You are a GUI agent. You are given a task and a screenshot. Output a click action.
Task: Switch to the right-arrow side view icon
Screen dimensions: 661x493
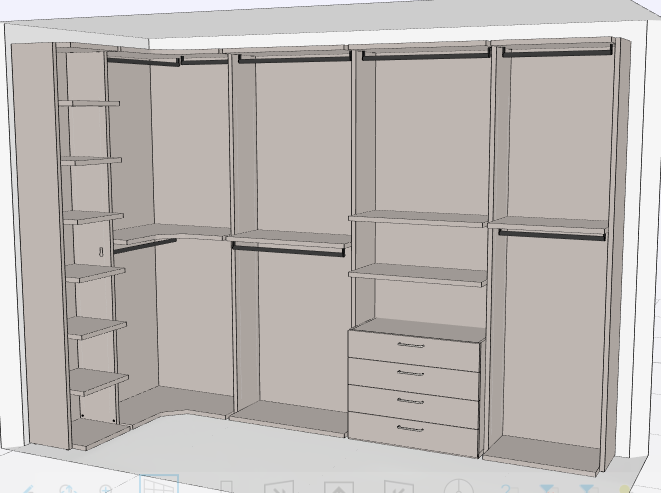[x=279, y=487]
